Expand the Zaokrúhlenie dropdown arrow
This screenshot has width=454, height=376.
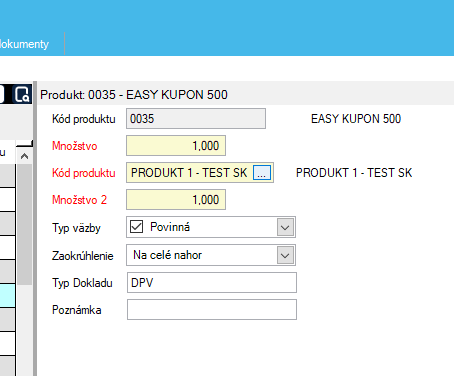(x=285, y=255)
